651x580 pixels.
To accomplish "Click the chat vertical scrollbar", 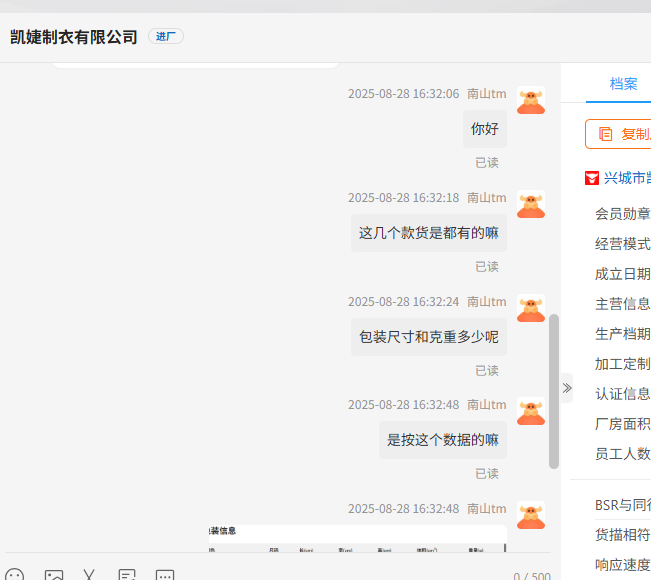I will pos(554,390).
